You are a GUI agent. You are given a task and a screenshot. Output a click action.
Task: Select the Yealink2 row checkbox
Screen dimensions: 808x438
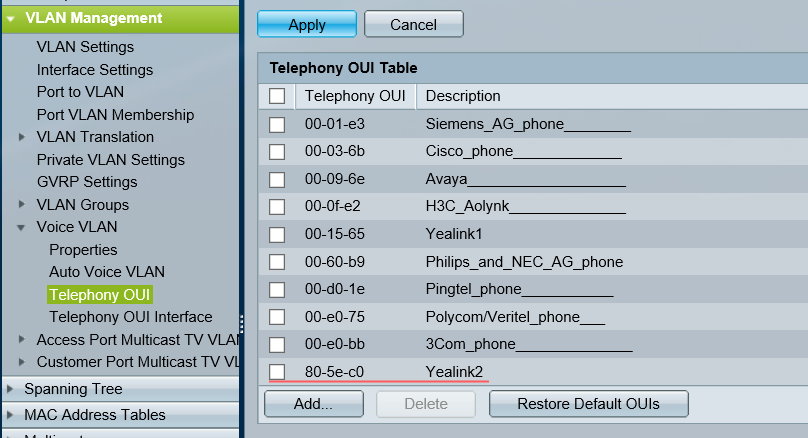pyautogui.click(x=277, y=372)
